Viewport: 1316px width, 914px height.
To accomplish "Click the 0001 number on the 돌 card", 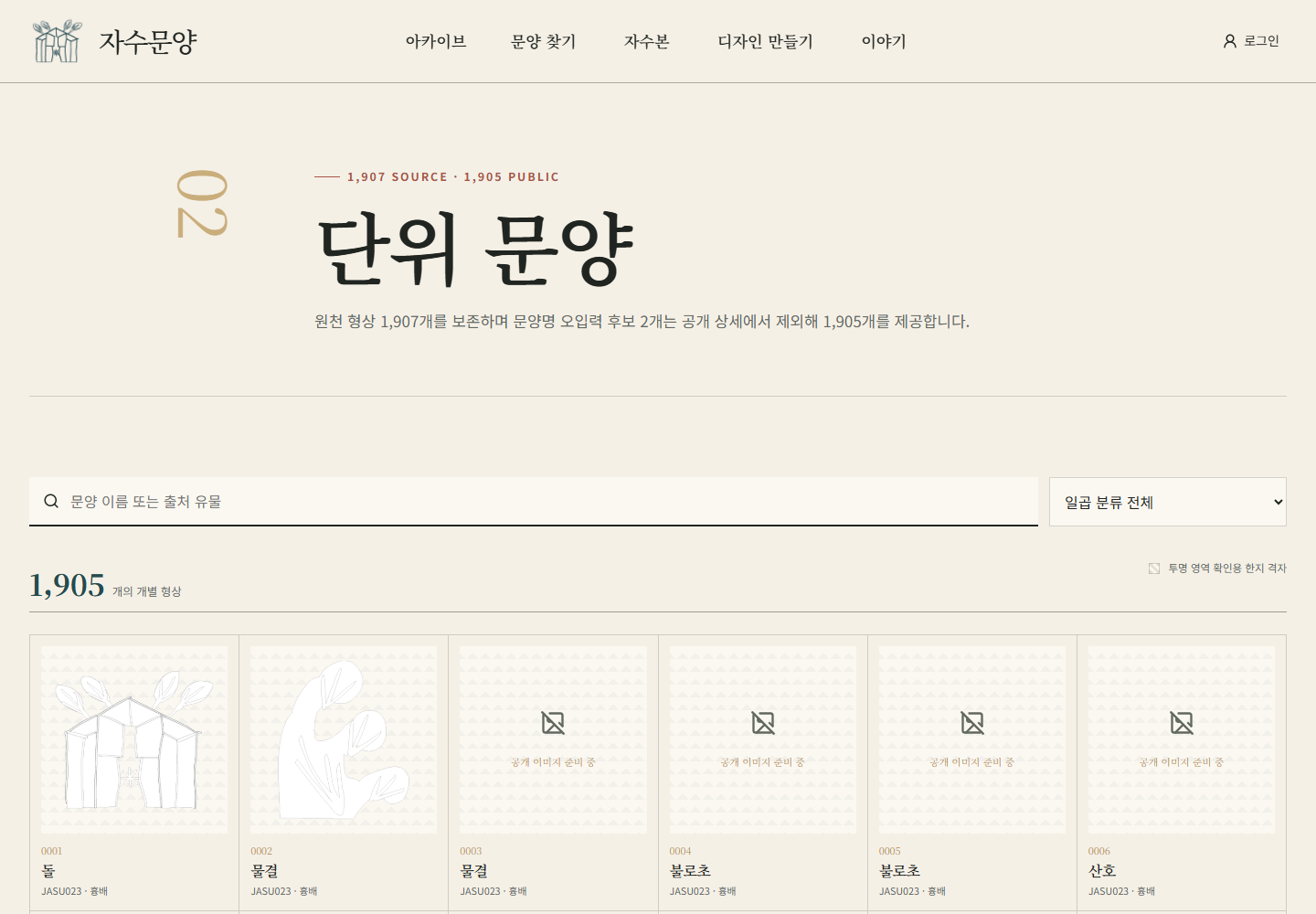I will (x=52, y=851).
